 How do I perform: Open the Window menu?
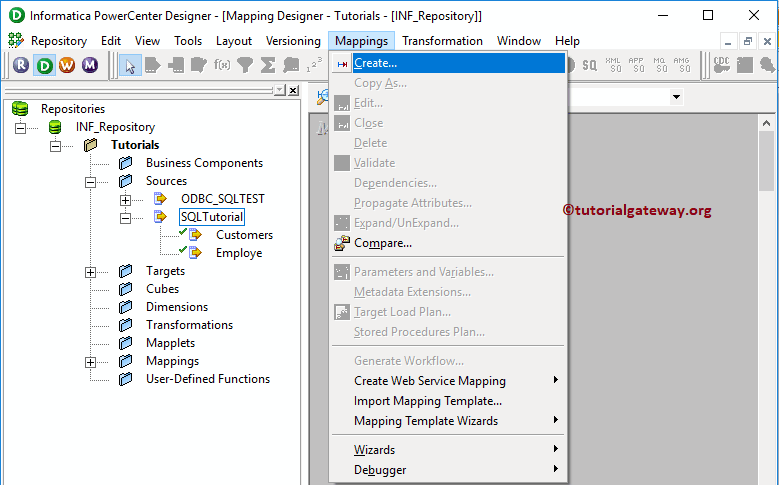pos(519,41)
